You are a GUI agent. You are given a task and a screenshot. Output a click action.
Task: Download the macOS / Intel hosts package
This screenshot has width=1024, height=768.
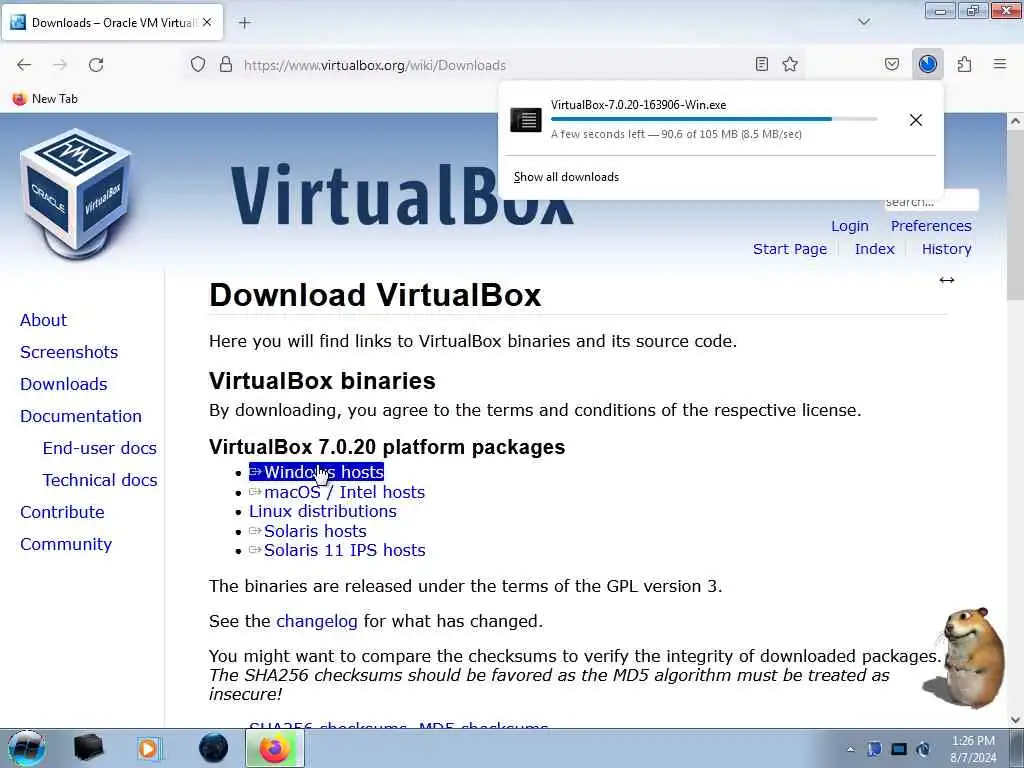pyautogui.click(x=337, y=492)
